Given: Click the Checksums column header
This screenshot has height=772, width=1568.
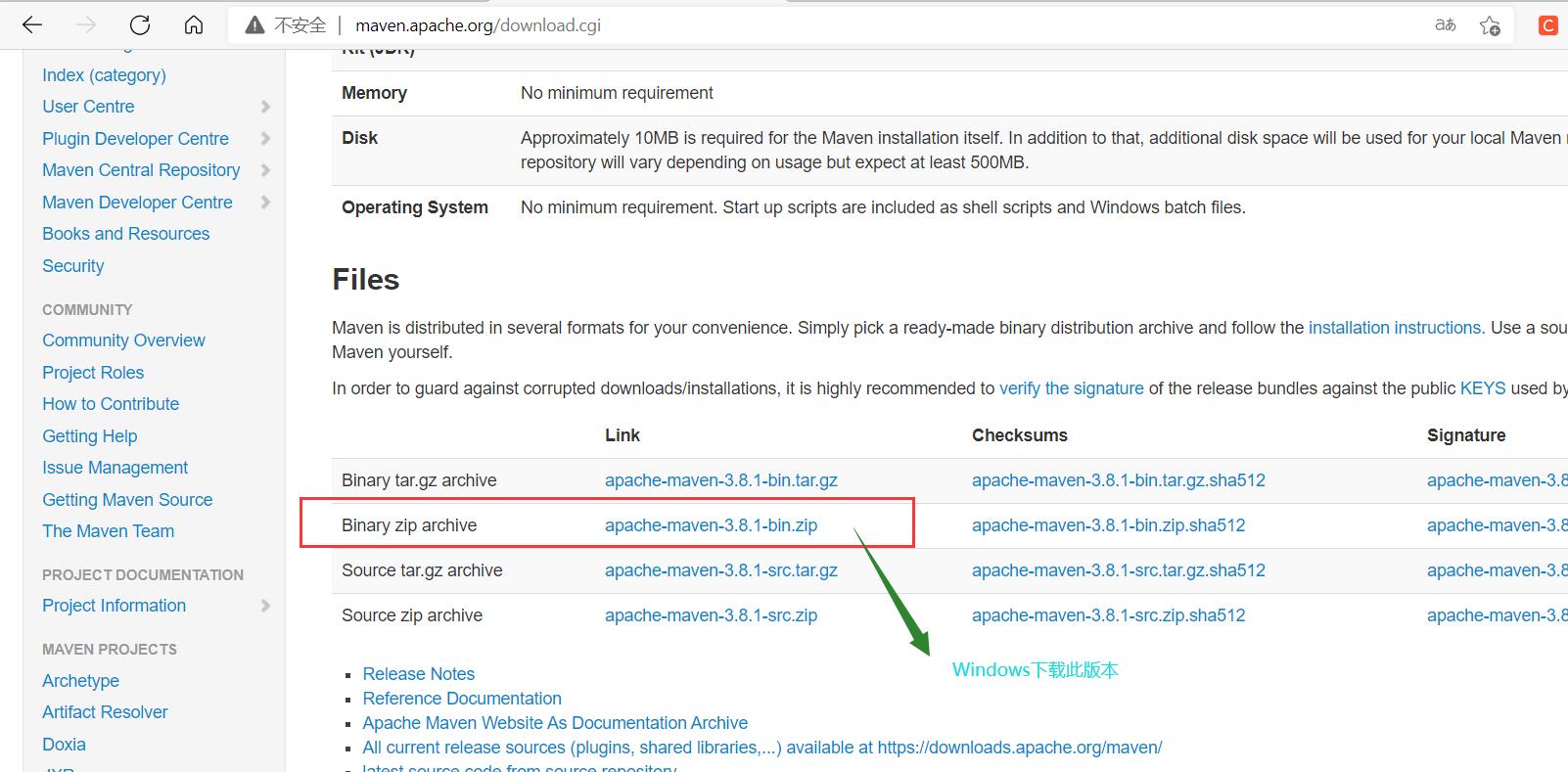Looking at the screenshot, I should tap(1020, 435).
